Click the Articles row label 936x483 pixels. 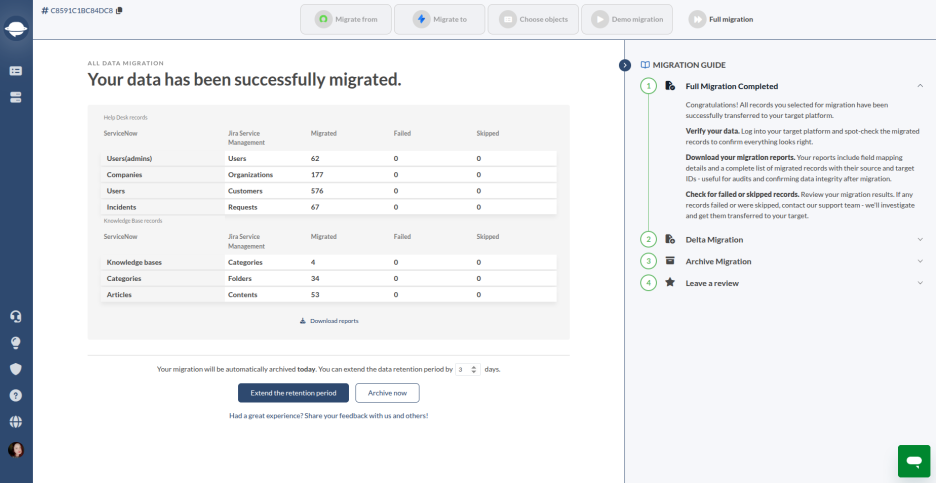click(x=119, y=295)
